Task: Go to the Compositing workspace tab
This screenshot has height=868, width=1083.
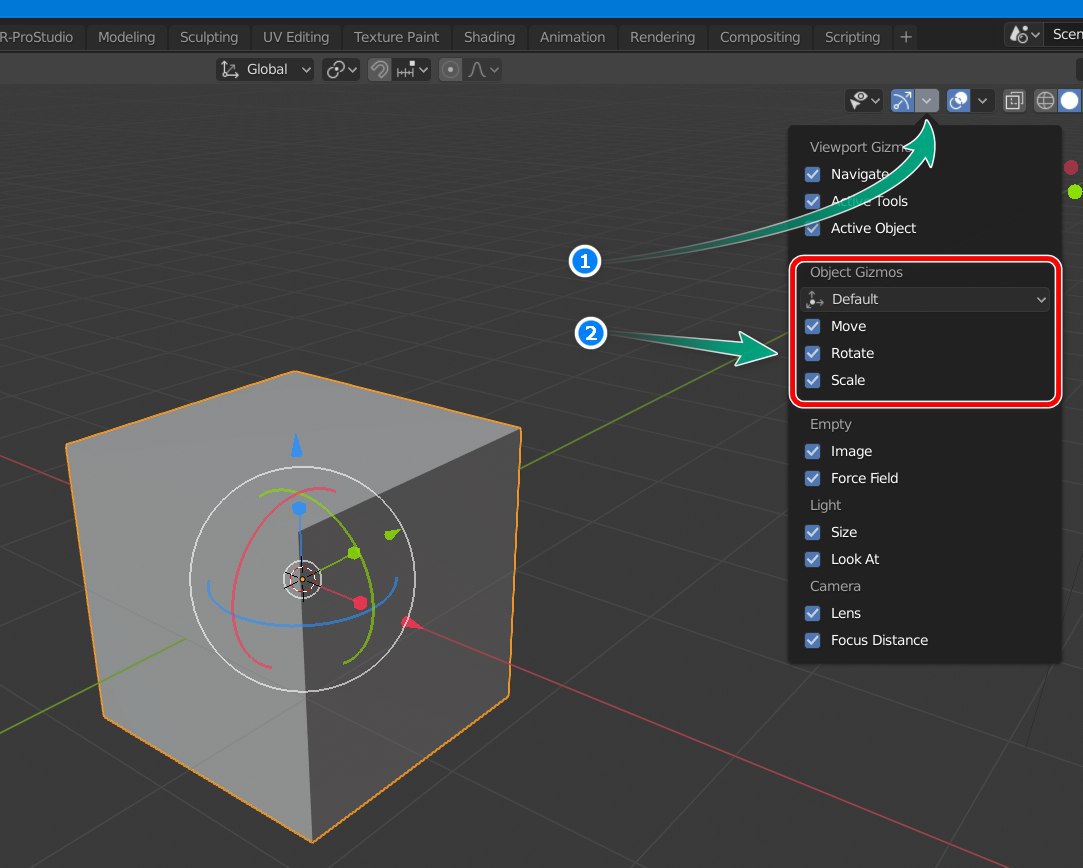Action: click(x=760, y=37)
